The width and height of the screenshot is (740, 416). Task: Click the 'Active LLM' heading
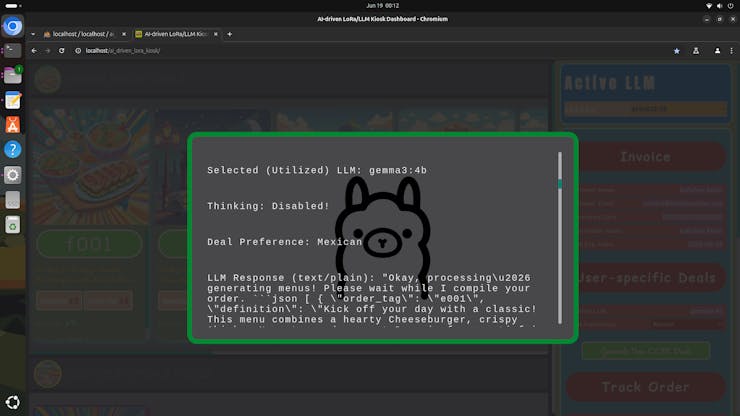point(609,84)
